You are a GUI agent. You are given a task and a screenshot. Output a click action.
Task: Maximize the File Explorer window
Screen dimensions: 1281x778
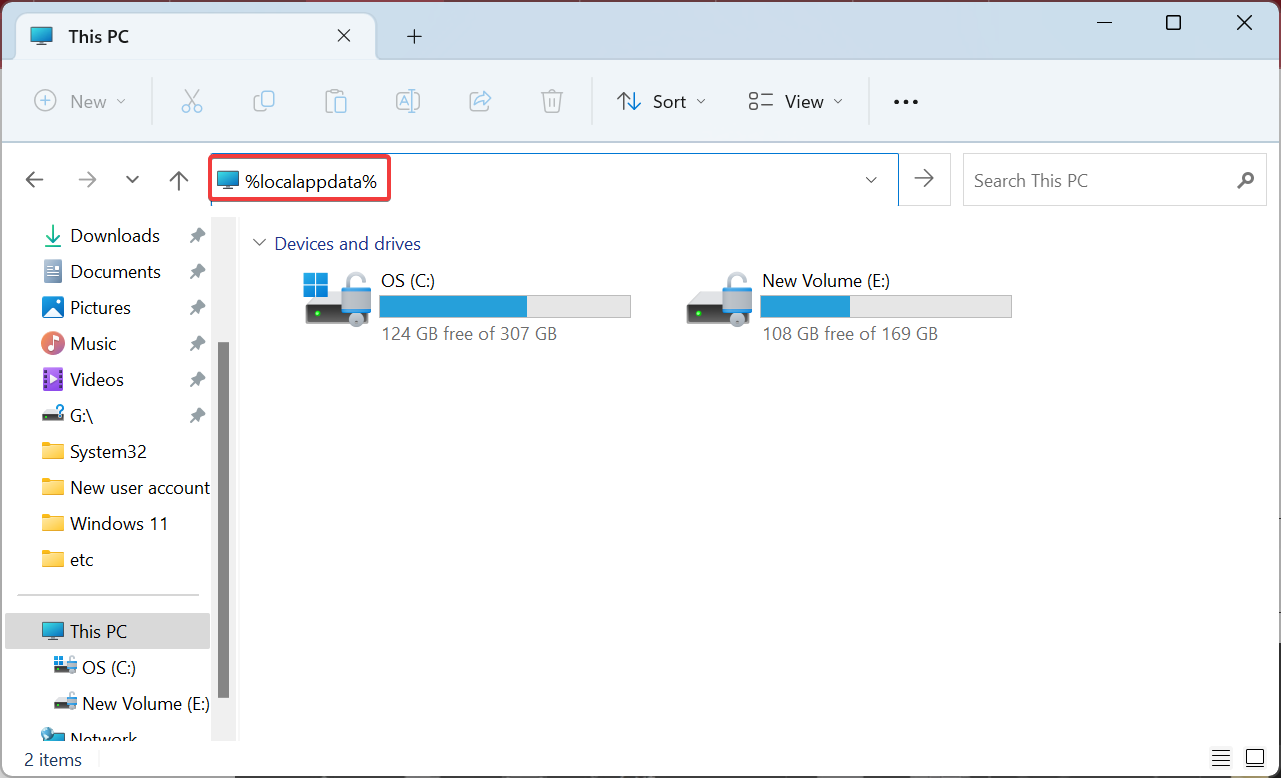(1174, 23)
